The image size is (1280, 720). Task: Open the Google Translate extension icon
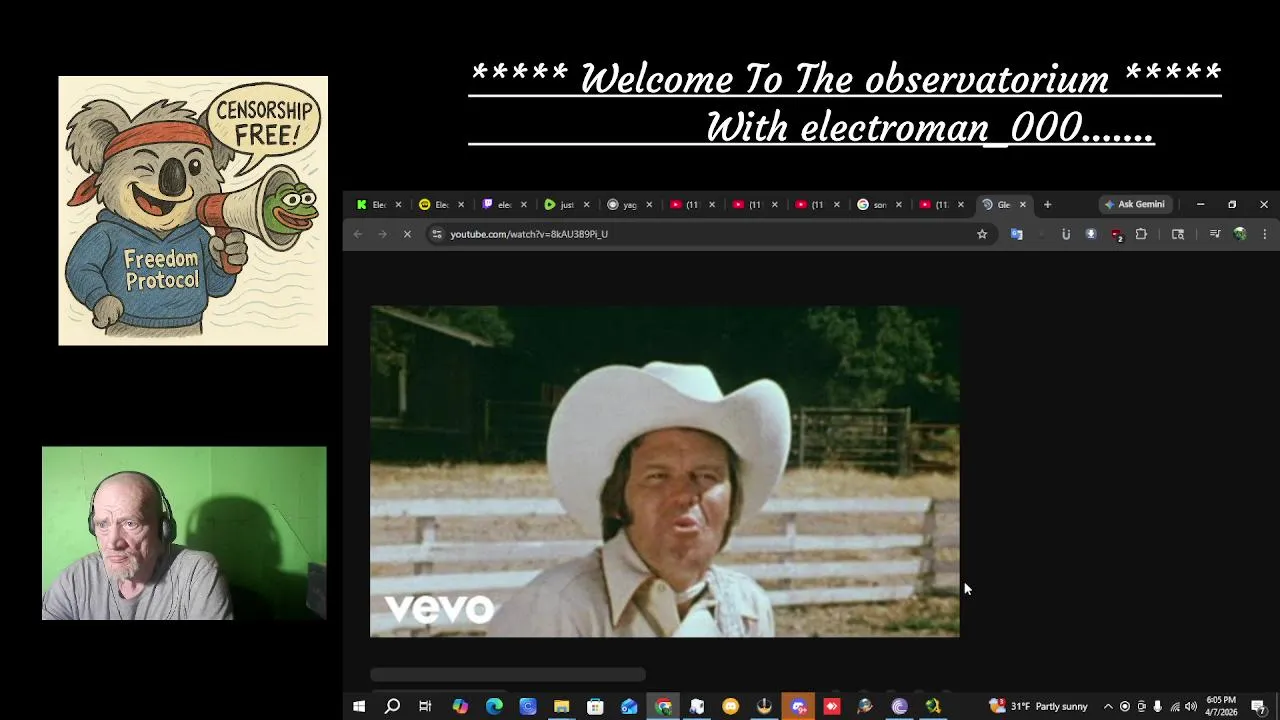[x=1017, y=234]
